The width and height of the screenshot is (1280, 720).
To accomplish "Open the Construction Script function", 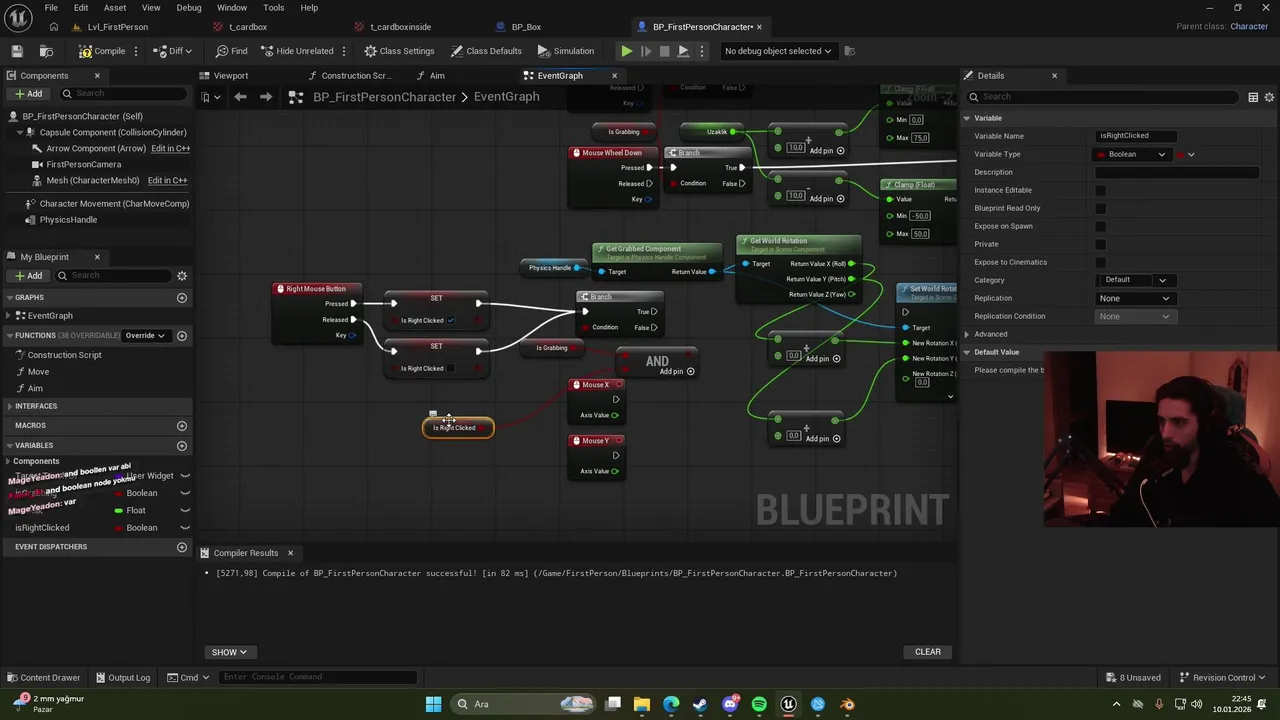I will tap(64, 355).
